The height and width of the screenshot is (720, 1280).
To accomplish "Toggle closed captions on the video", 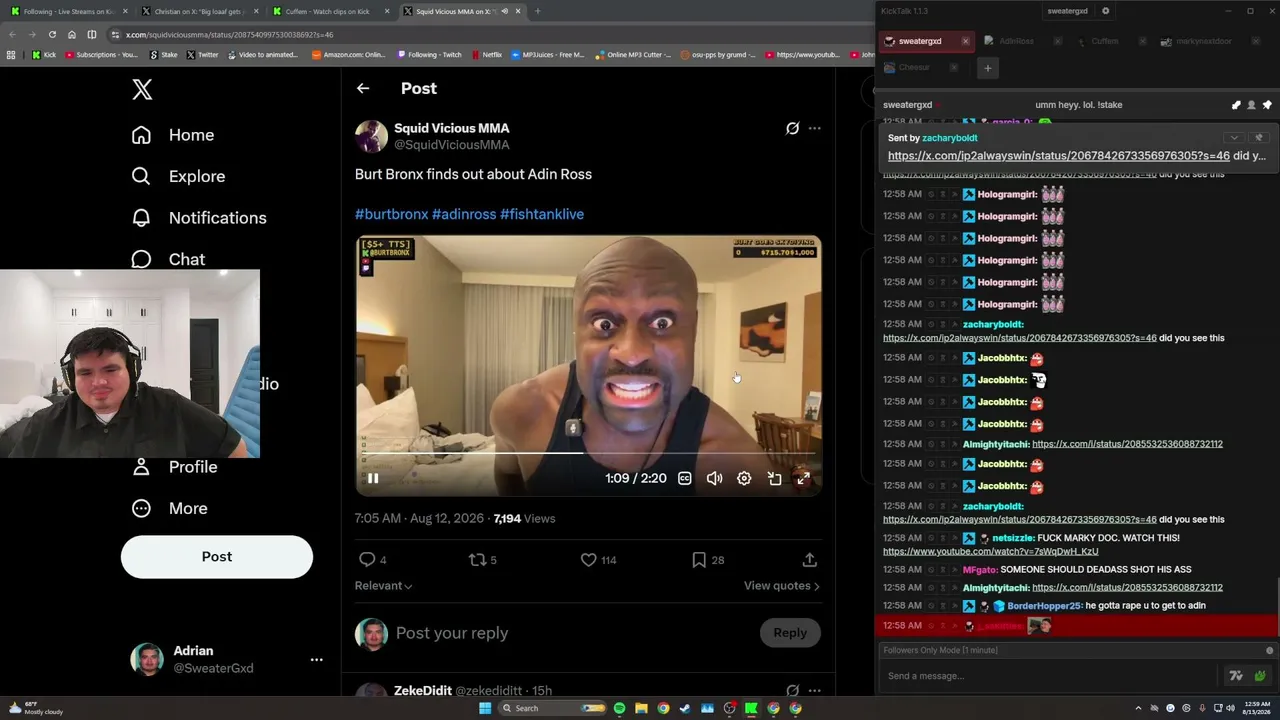I will pyautogui.click(x=684, y=478).
